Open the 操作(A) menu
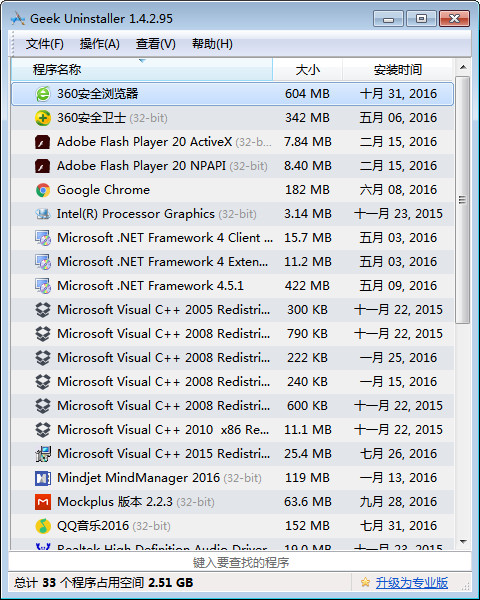The width and height of the screenshot is (480, 600). pos(100,44)
